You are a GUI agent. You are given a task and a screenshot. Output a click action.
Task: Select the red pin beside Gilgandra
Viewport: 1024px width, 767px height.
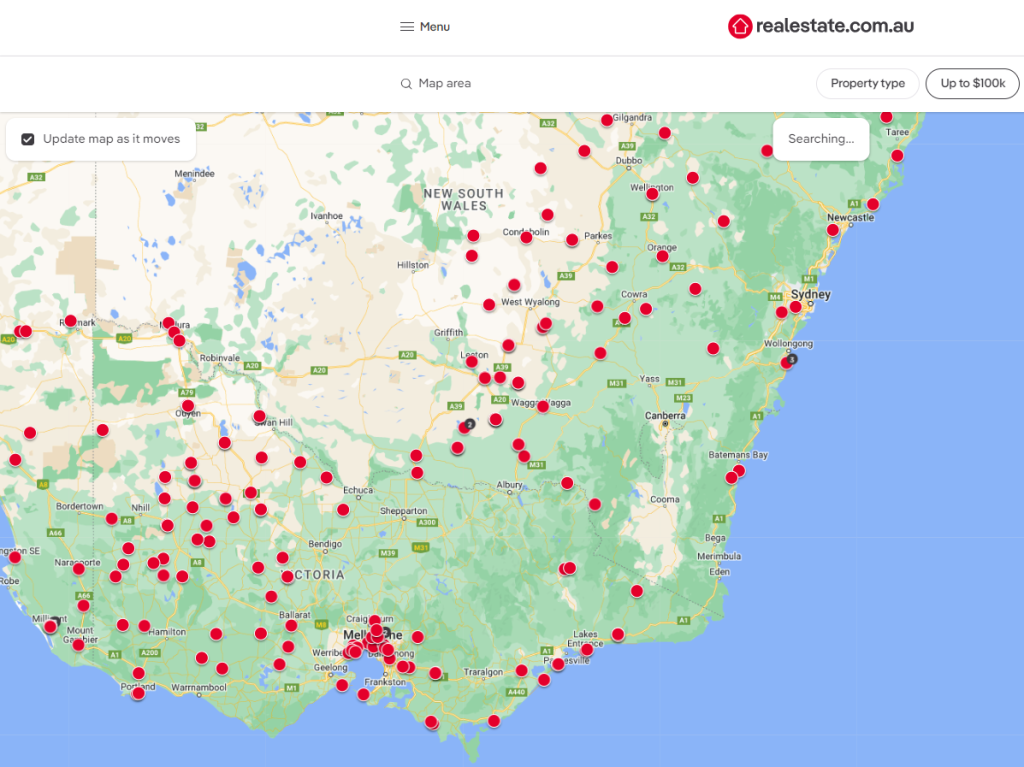point(607,120)
